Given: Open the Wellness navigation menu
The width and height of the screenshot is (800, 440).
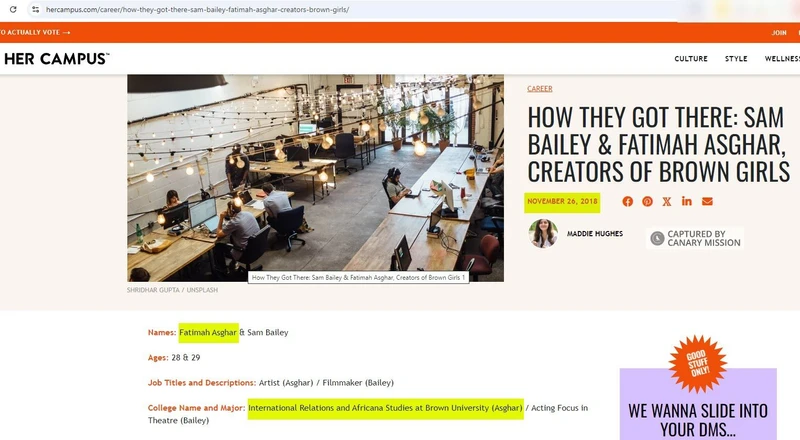Looking at the screenshot, I should point(781,59).
